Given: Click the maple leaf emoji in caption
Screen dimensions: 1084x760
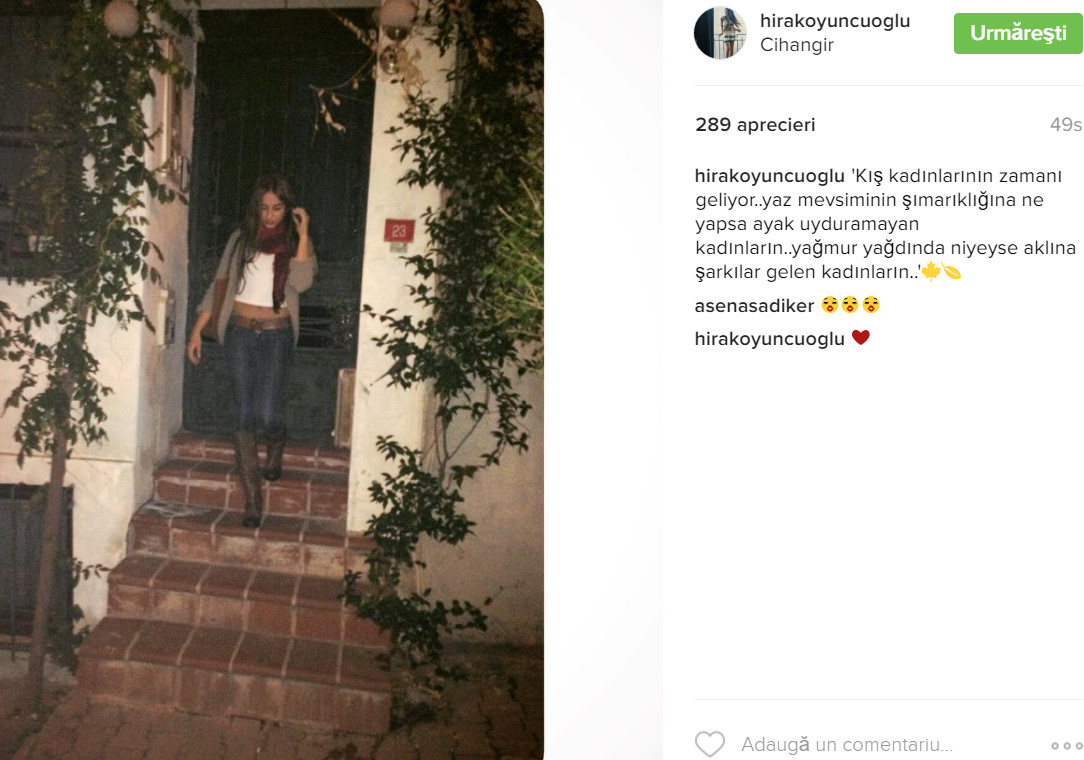Looking at the screenshot, I should coord(931,271).
